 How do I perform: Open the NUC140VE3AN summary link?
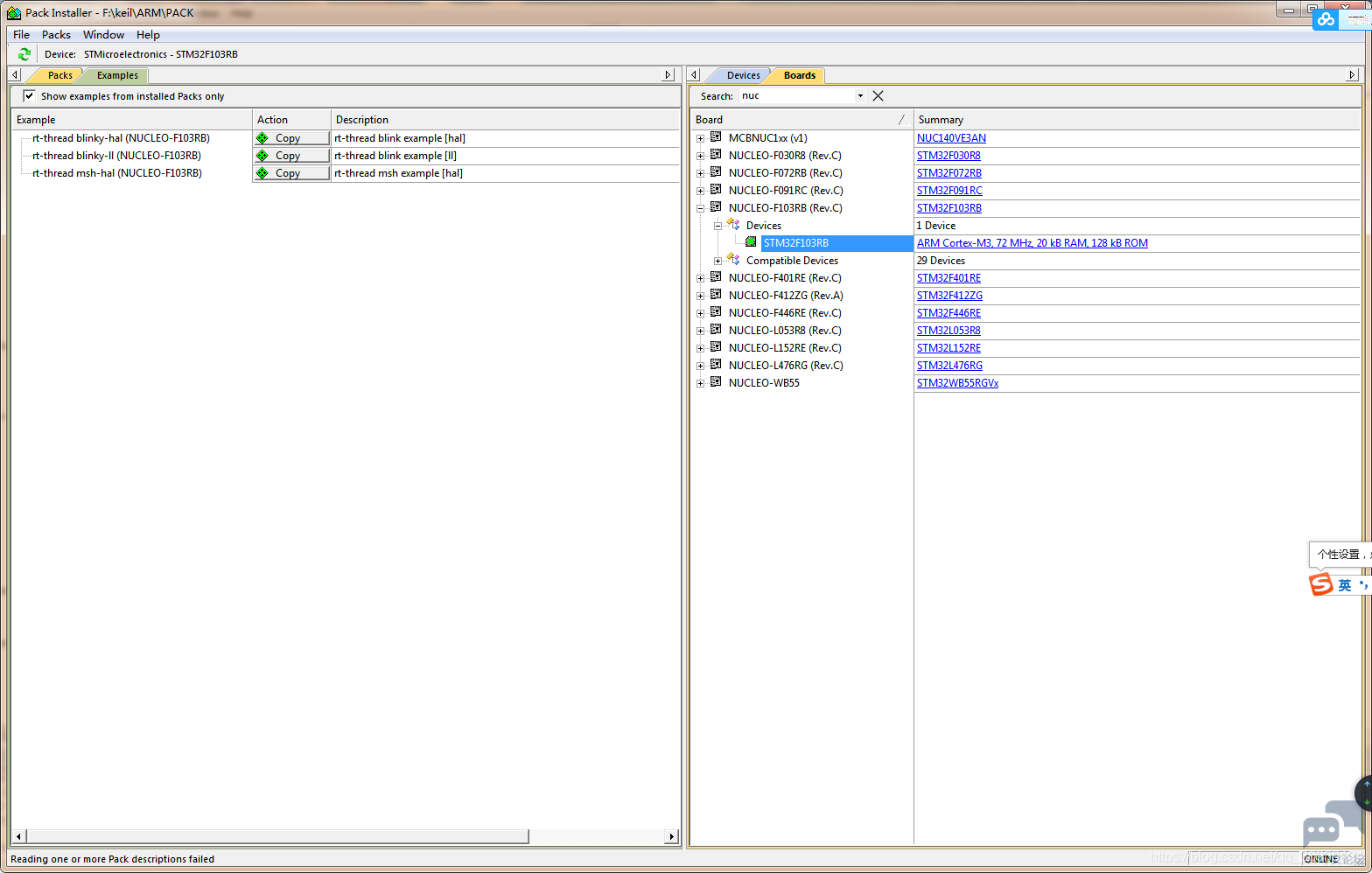tap(951, 138)
